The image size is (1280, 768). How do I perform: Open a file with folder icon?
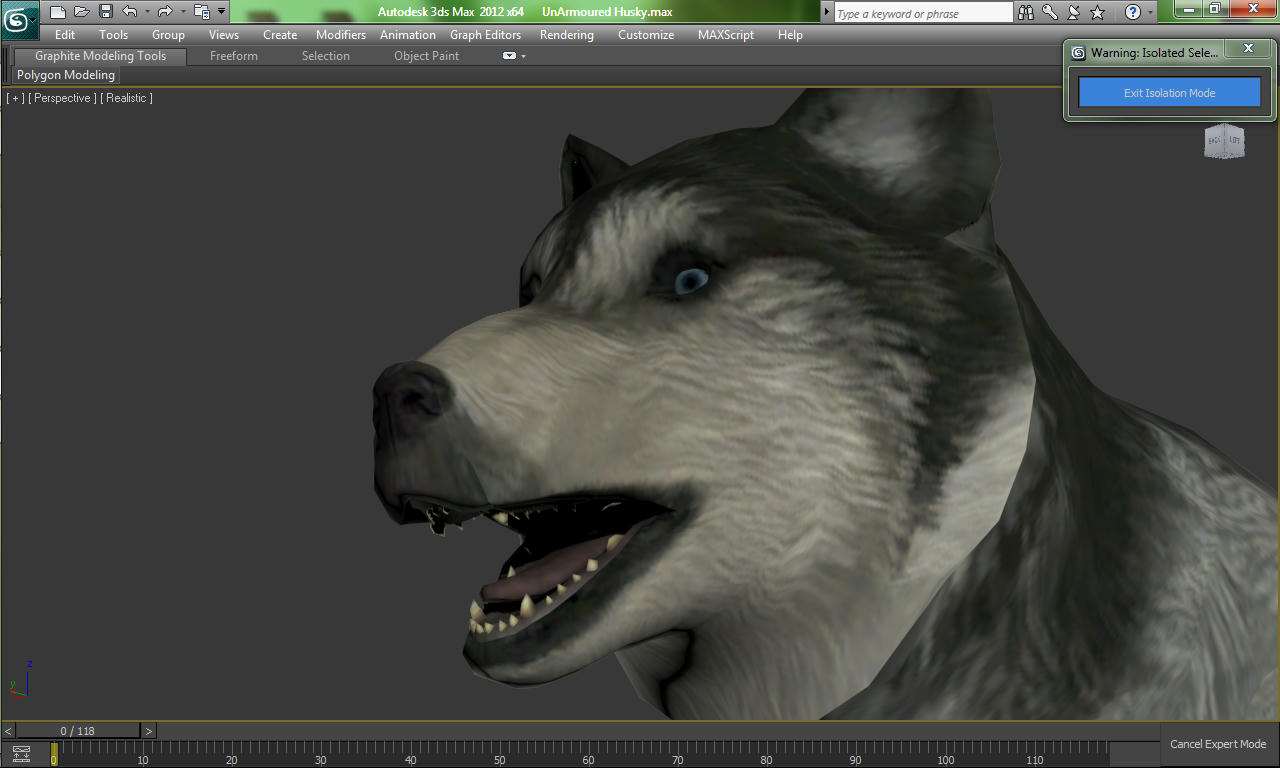[82, 12]
